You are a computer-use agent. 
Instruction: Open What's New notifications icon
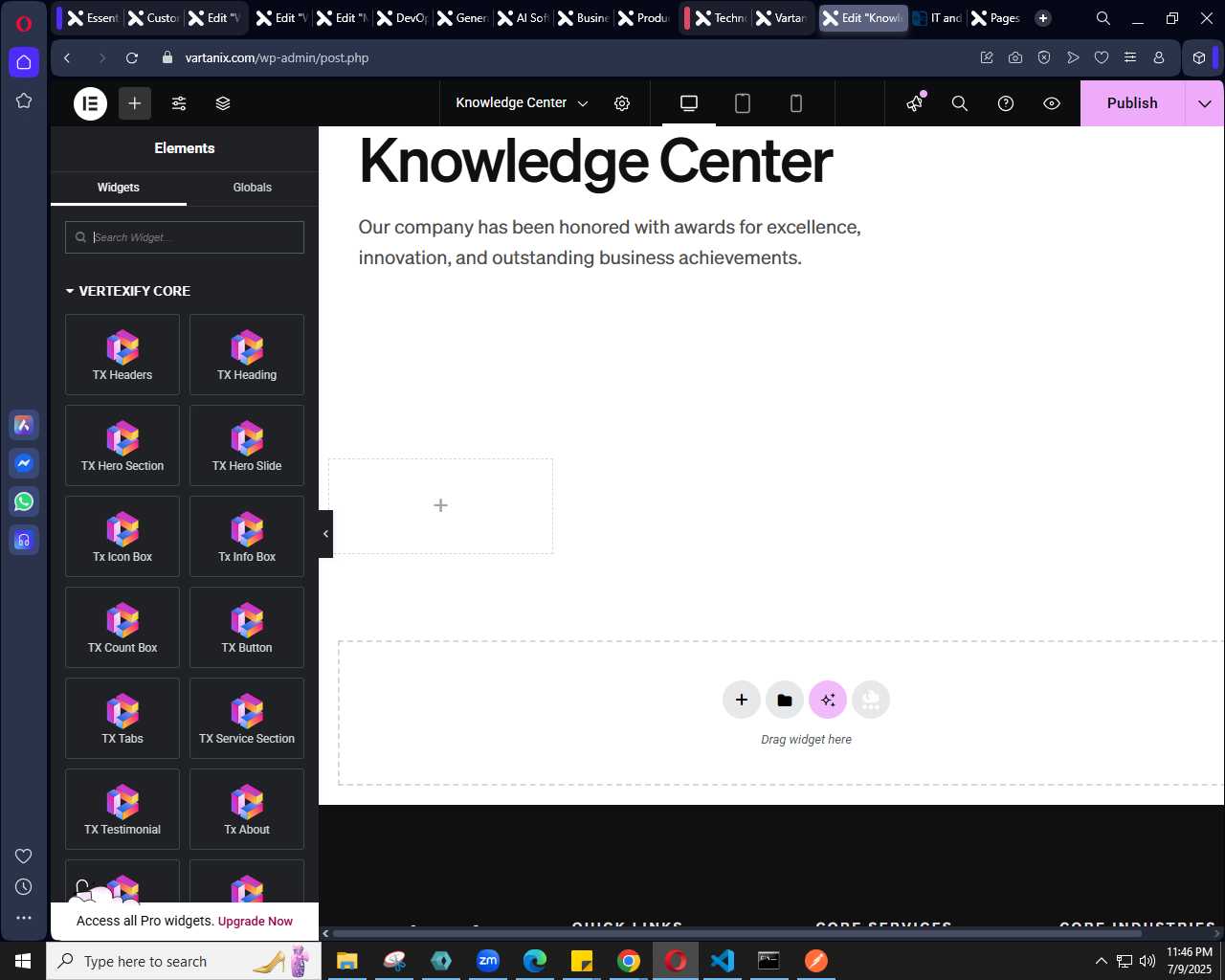[916, 102]
